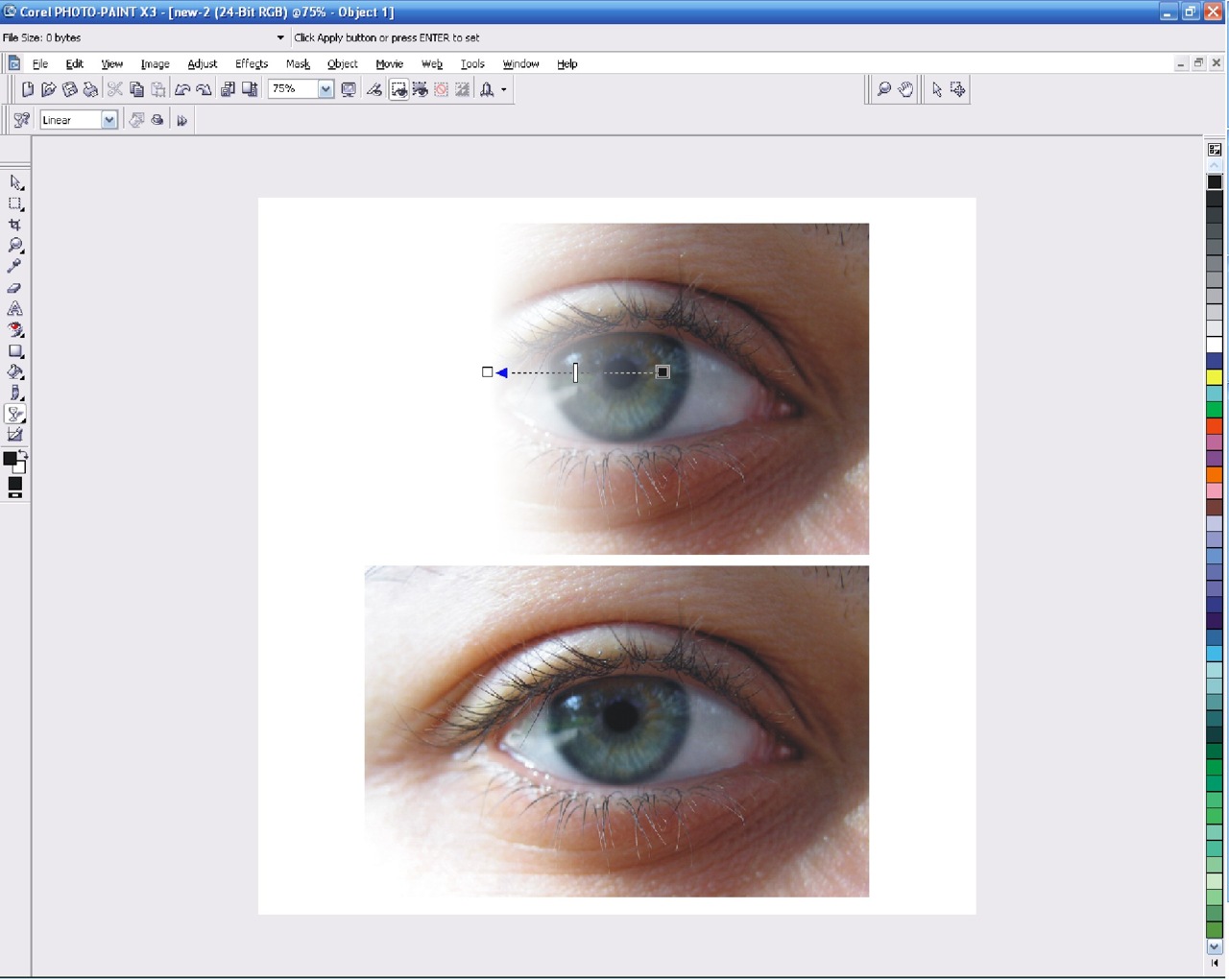Screen dimensions: 1229x980
Task: Open the File Size info bar dropdown
Action: 280,37
